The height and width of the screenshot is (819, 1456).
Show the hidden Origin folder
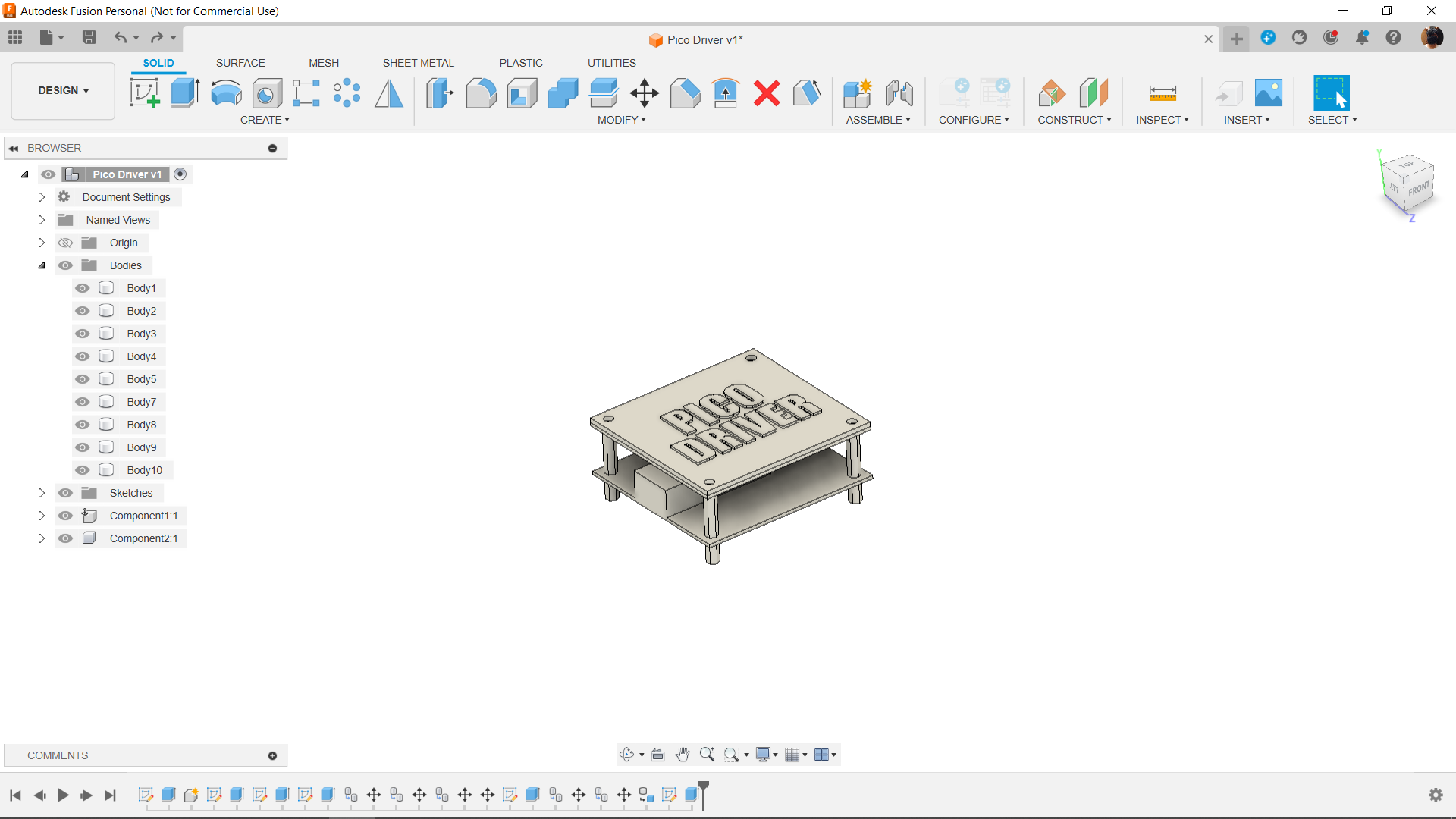66,243
